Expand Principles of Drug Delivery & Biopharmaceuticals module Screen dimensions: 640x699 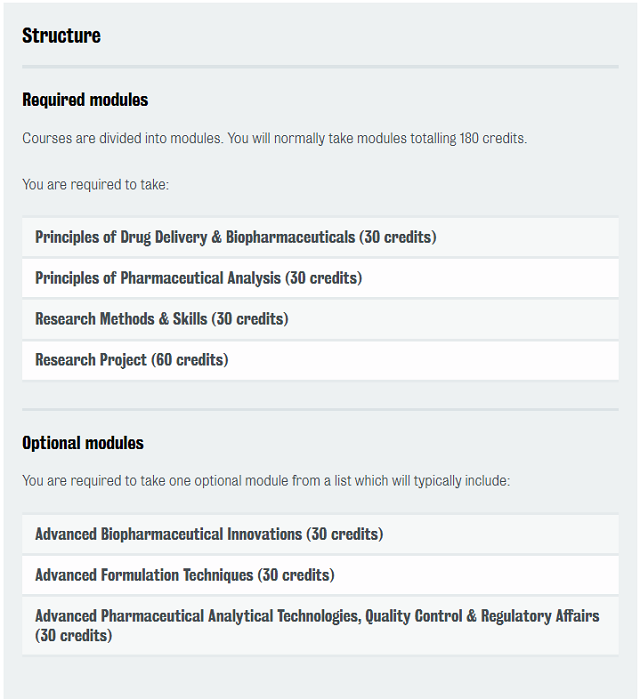pos(320,237)
